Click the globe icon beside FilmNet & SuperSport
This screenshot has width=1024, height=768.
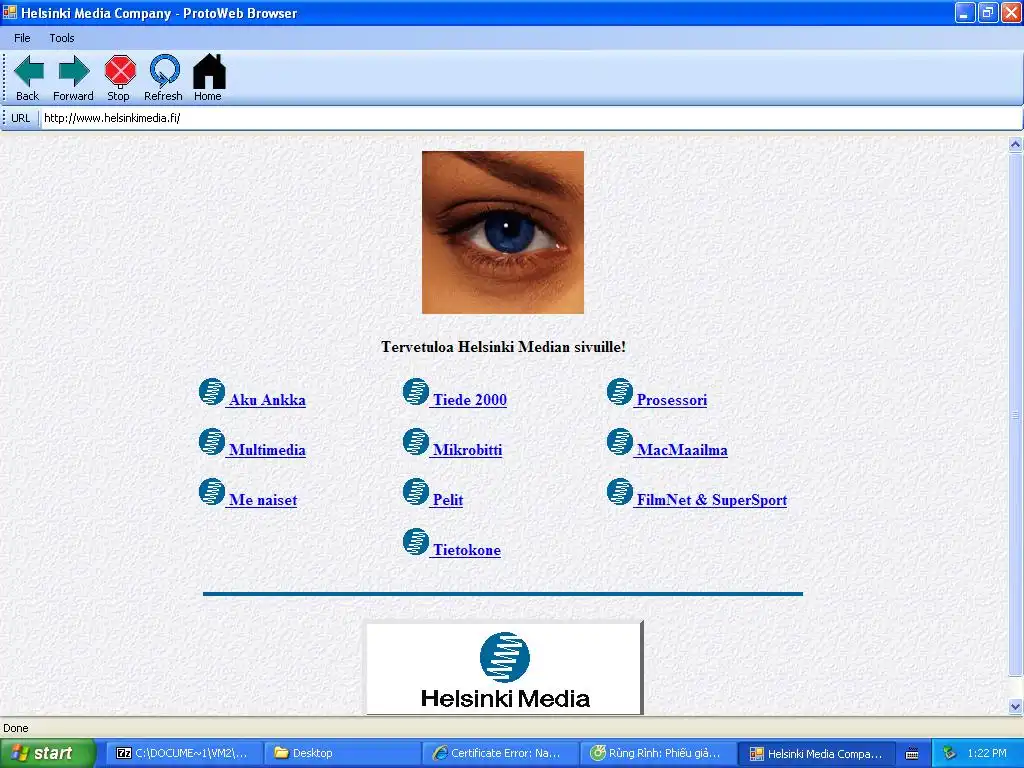619,492
